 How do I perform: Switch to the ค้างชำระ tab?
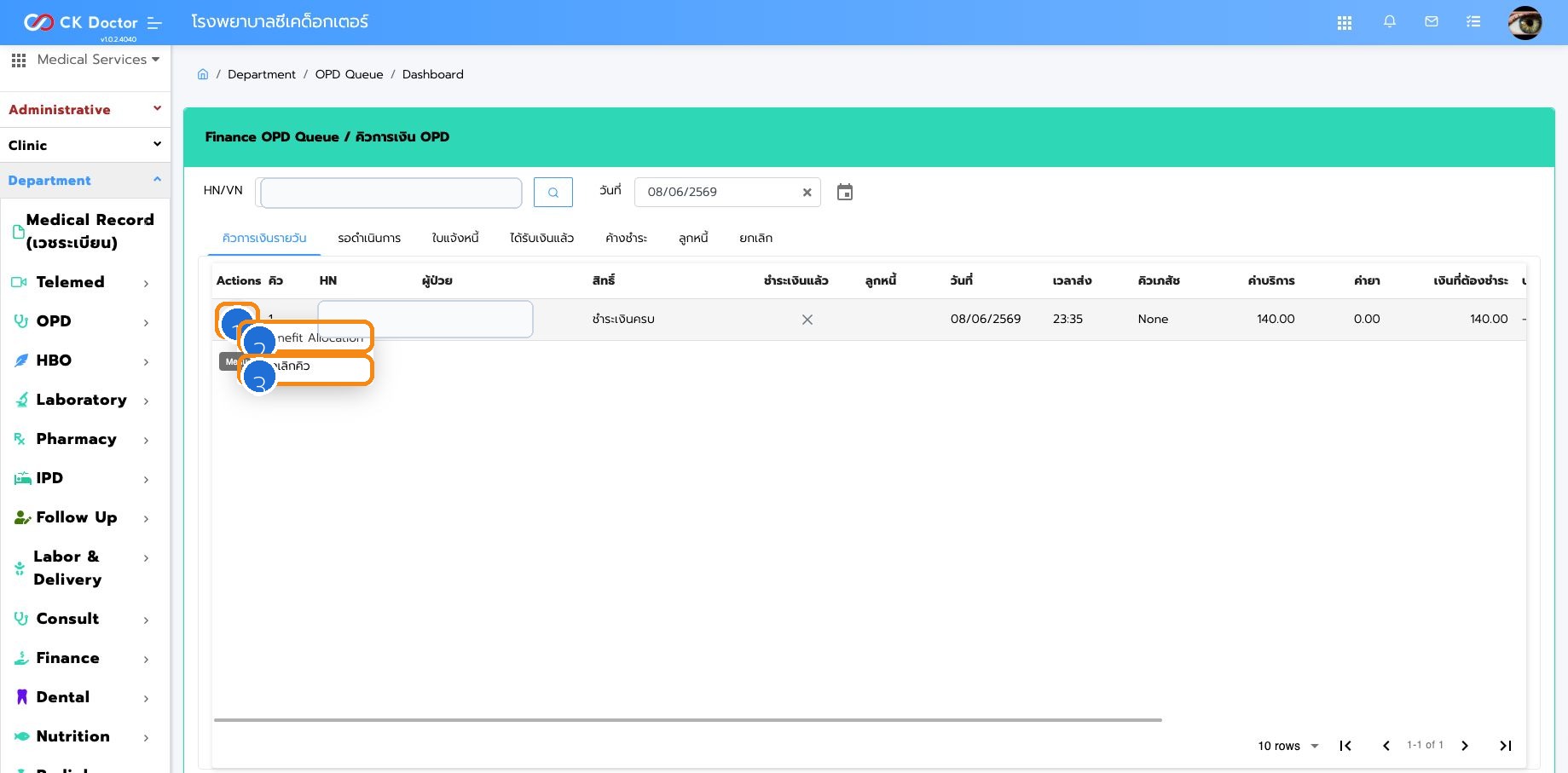pyautogui.click(x=627, y=238)
